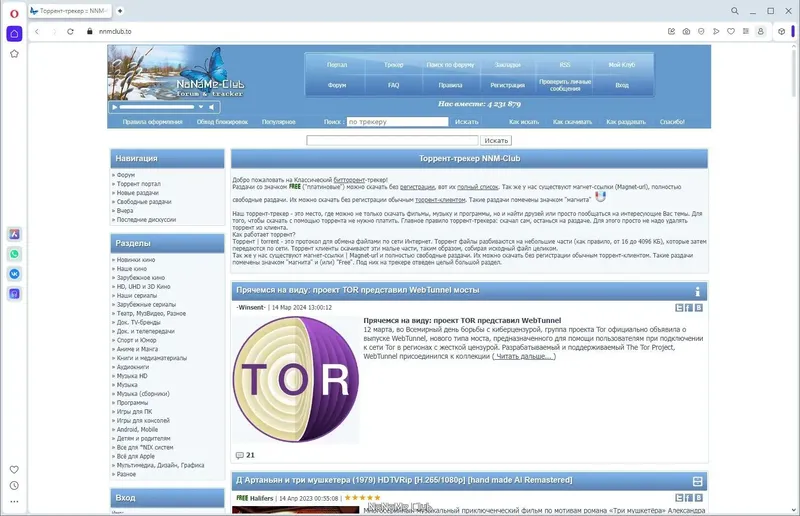The image size is (800, 516).
Task: Click the Торрент-трекер NNM browser tab
Action: click(69, 11)
